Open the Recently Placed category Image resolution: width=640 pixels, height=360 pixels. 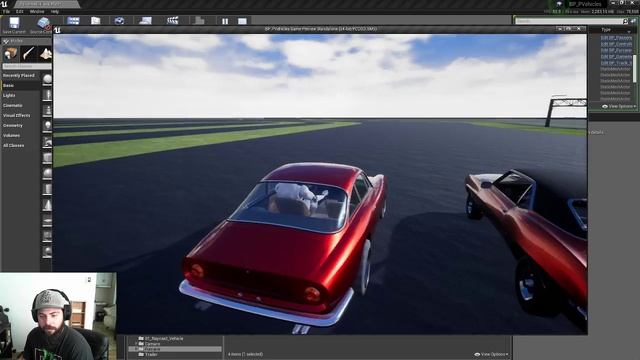pyautogui.click(x=19, y=76)
